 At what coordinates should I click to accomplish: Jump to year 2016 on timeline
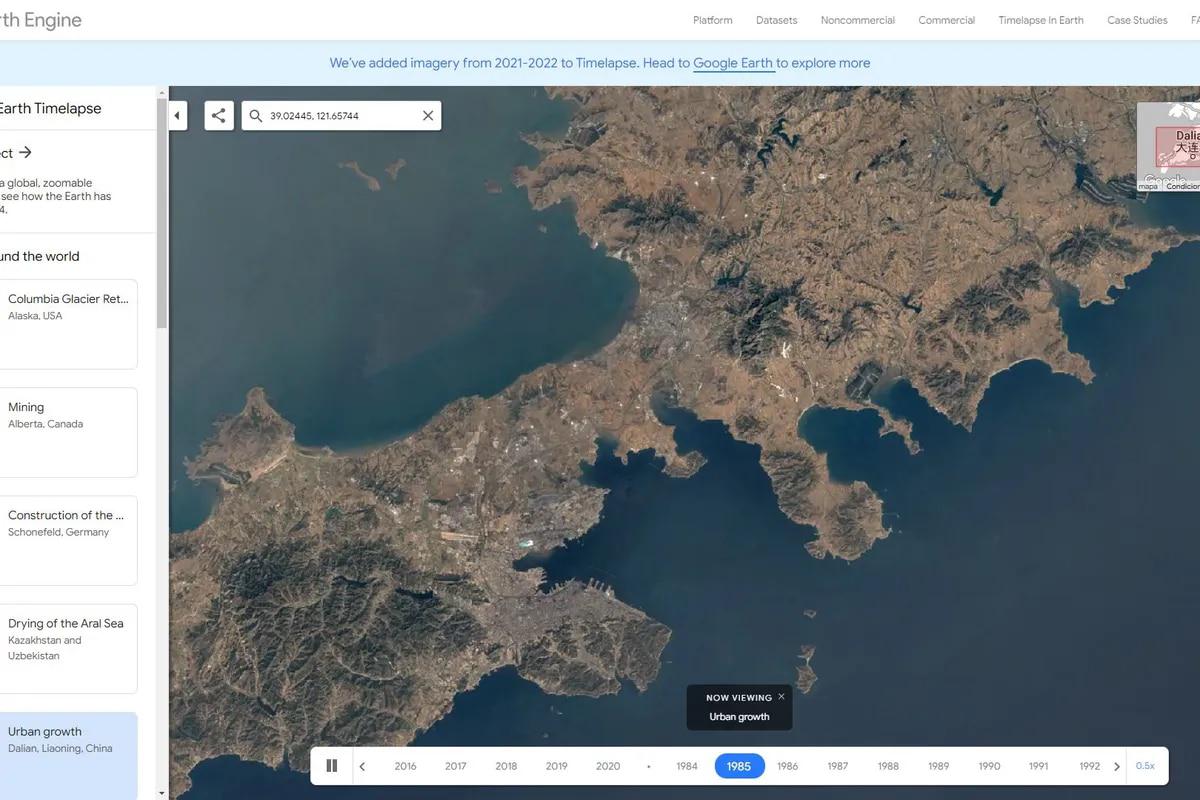click(x=405, y=766)
